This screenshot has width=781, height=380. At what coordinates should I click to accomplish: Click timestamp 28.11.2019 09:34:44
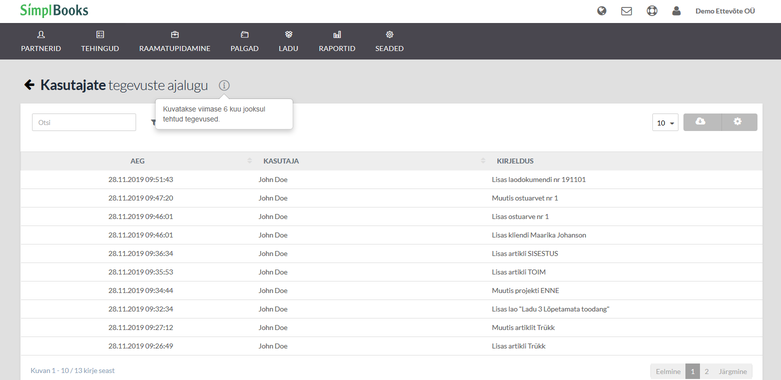click(x=140, y=290)
